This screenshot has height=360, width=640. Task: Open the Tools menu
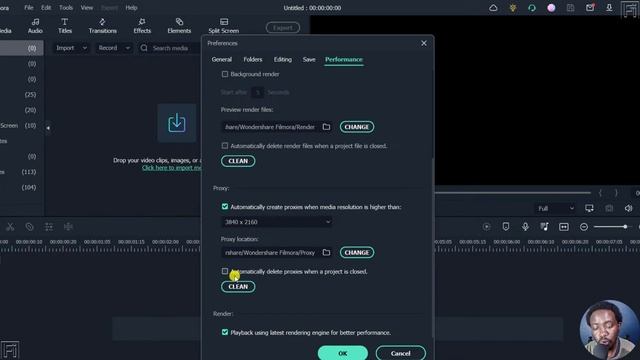66,8
